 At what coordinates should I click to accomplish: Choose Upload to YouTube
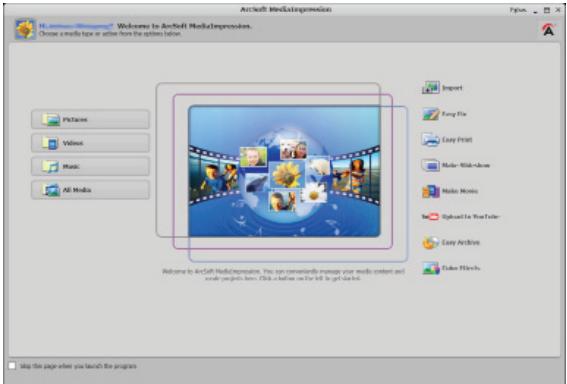tap(460, 217)
